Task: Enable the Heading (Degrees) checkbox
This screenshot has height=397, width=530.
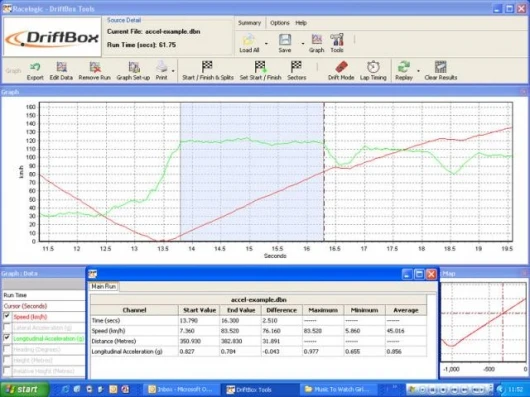Action: 6,349
